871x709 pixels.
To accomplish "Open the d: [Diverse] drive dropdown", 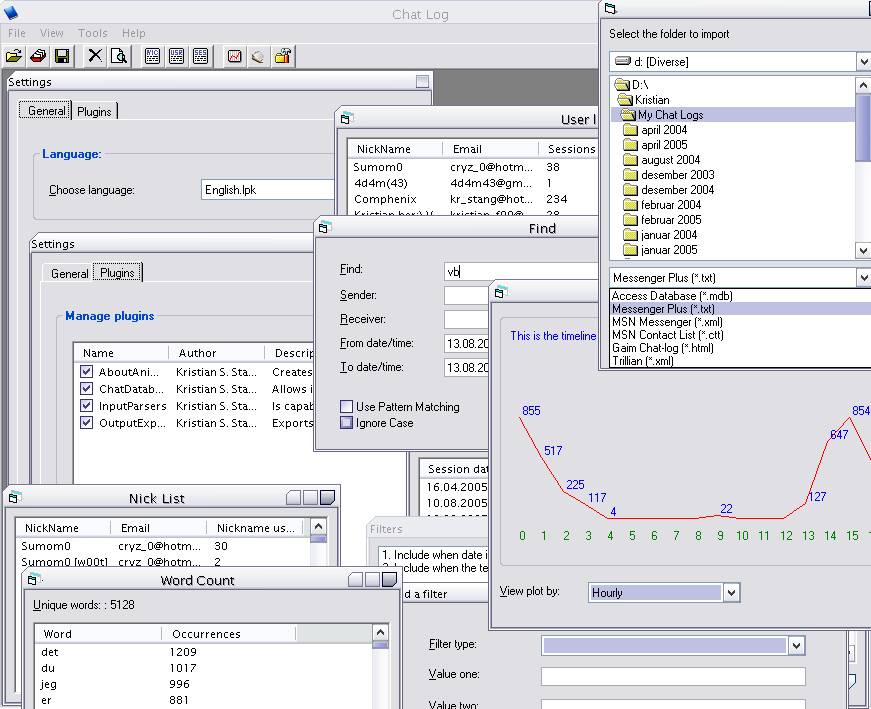I will pos(862,62).
